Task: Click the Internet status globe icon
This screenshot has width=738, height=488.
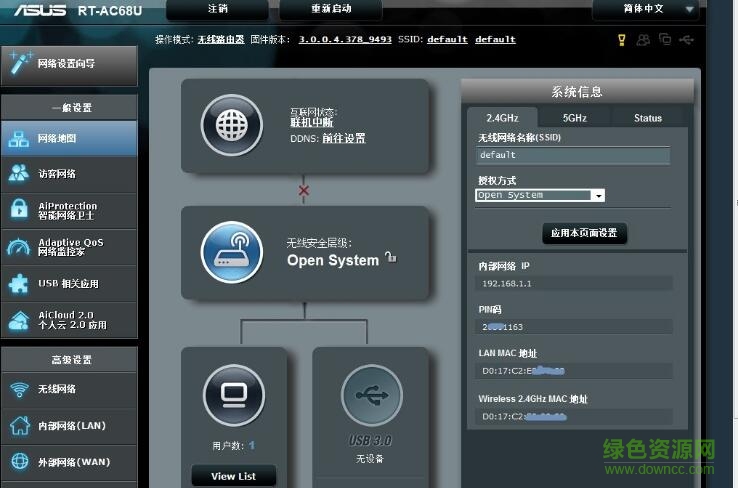Action: tap(232, 126)
